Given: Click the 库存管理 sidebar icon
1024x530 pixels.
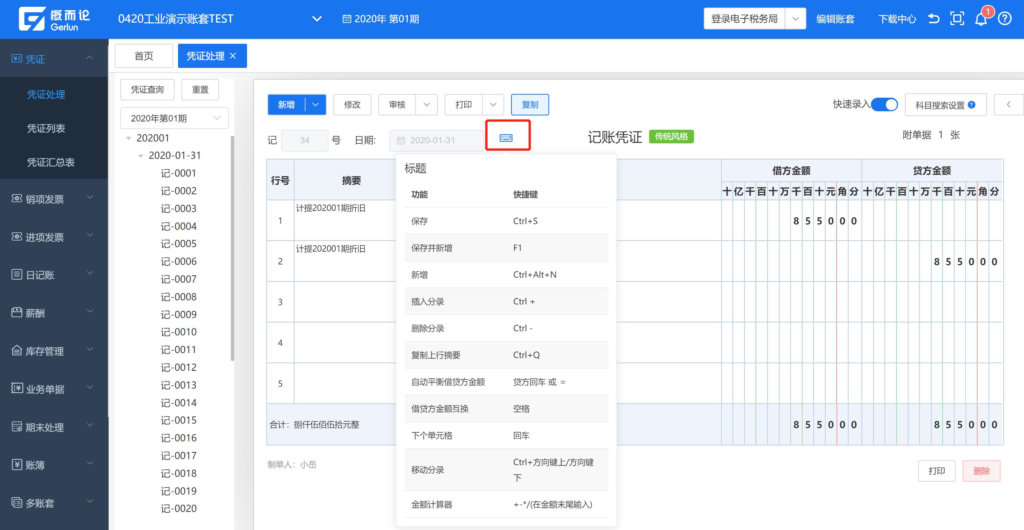Looking at the screenshot, I should [x=17, y=351].
